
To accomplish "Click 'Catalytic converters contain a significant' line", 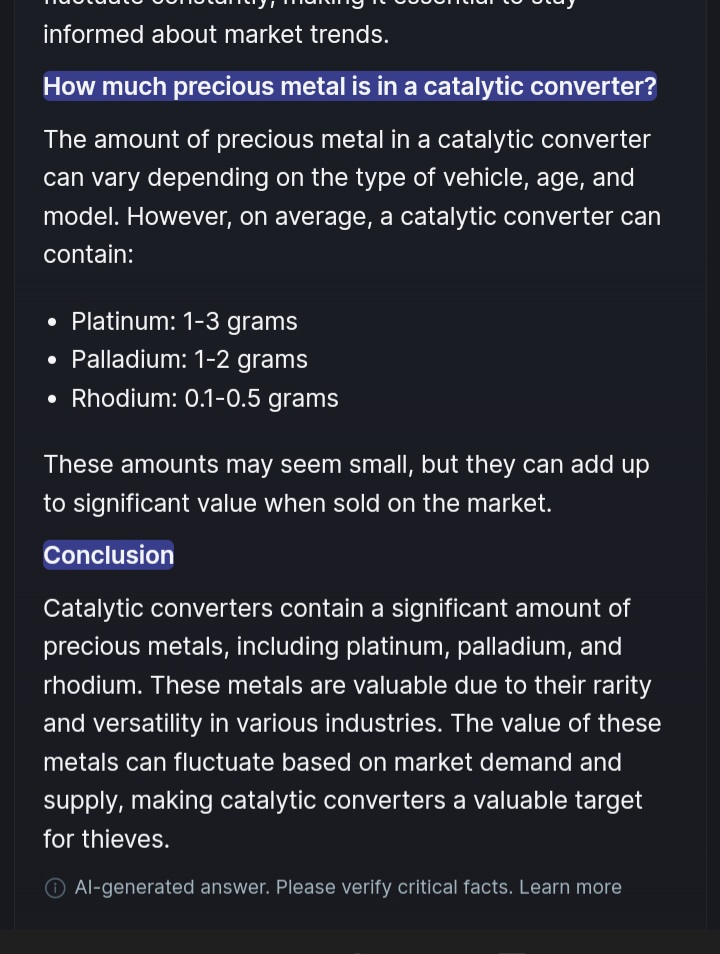I will tap(336, 608).
